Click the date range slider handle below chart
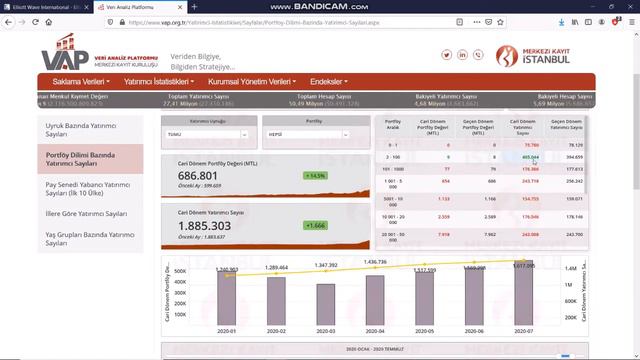The width and height of the screenshot is (640, 360). pyautogui.click(x=565, y=356)
